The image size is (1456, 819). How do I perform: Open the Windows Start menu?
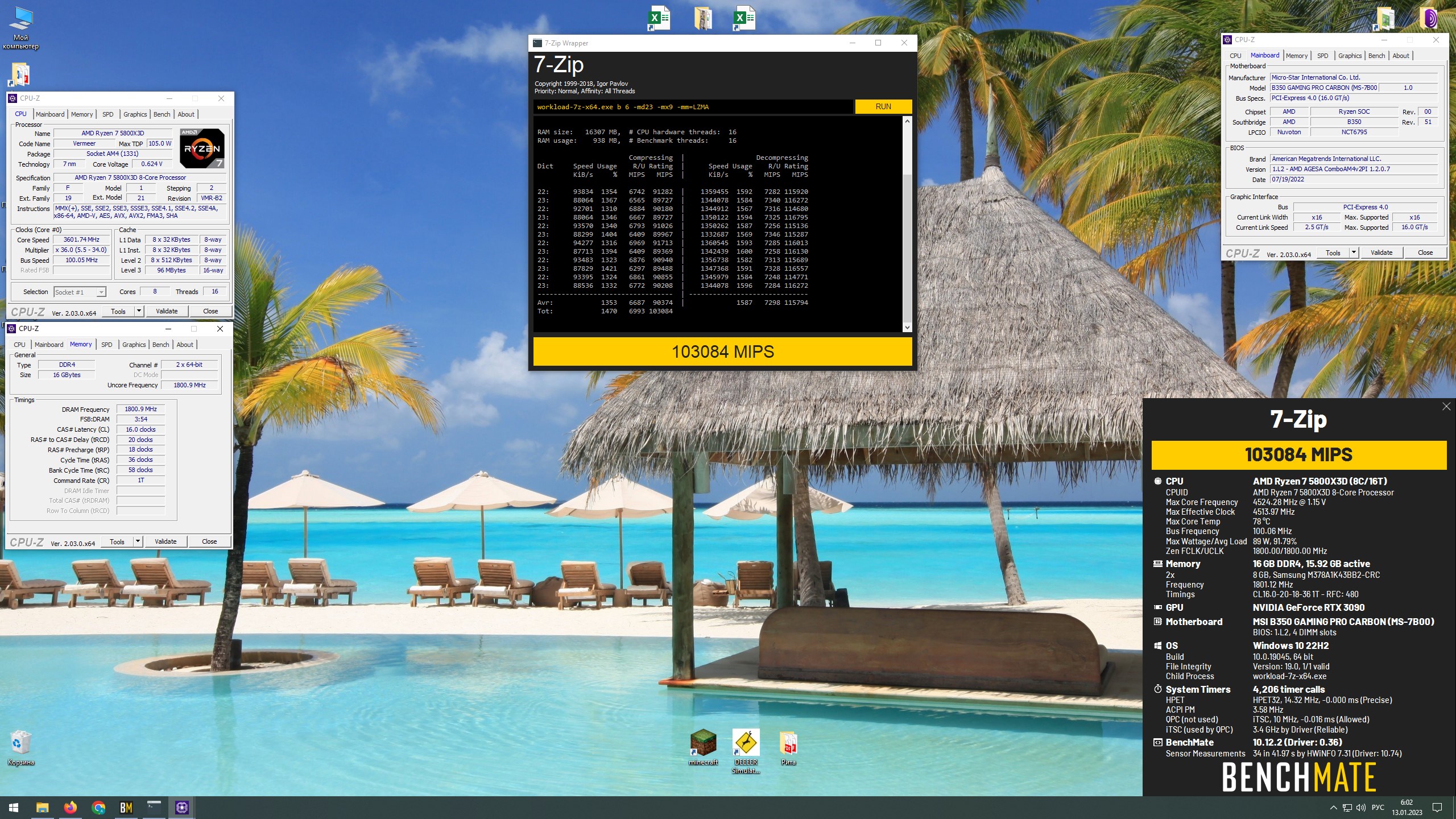[x=14, y=807]
